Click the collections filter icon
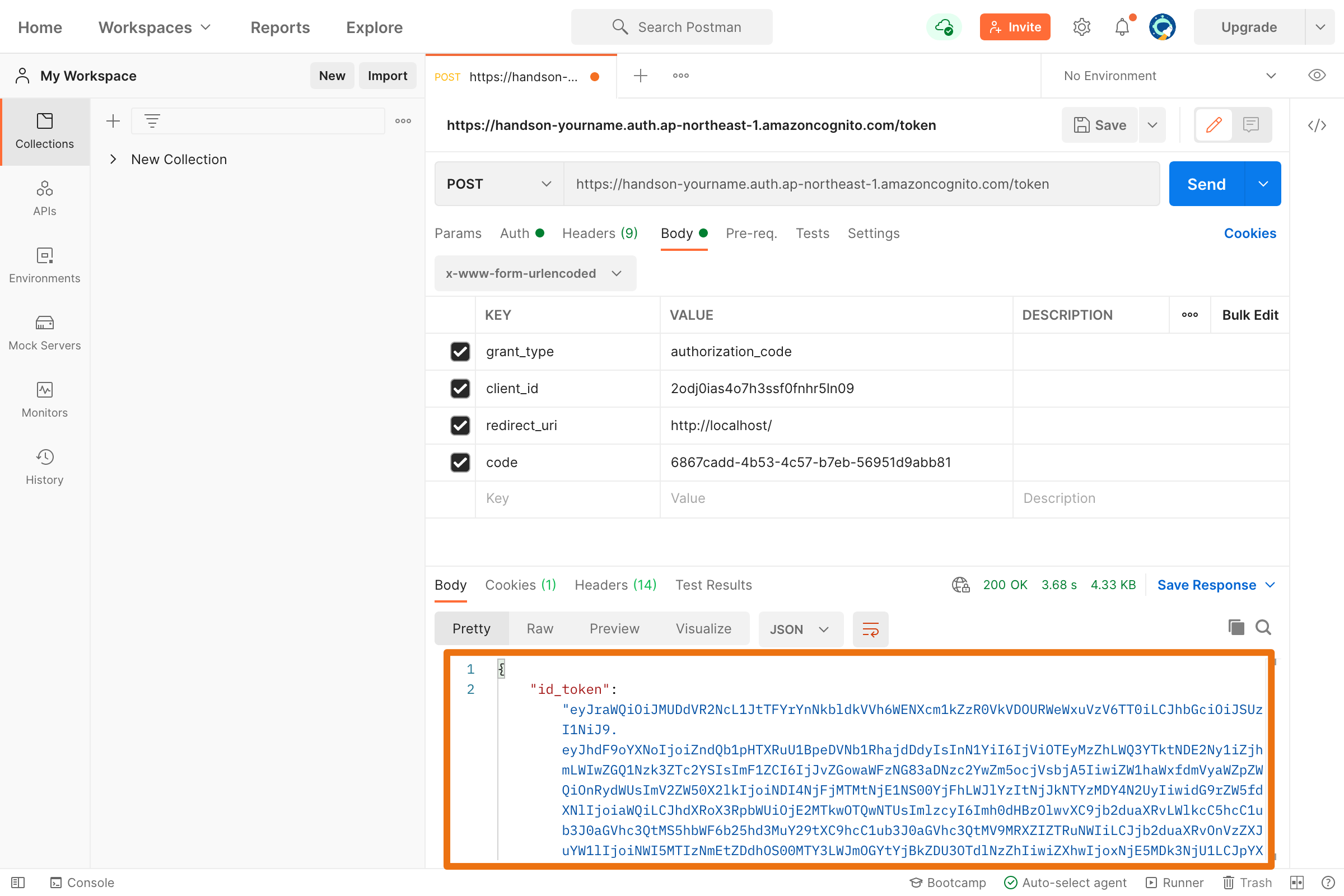 pos(152,120)
